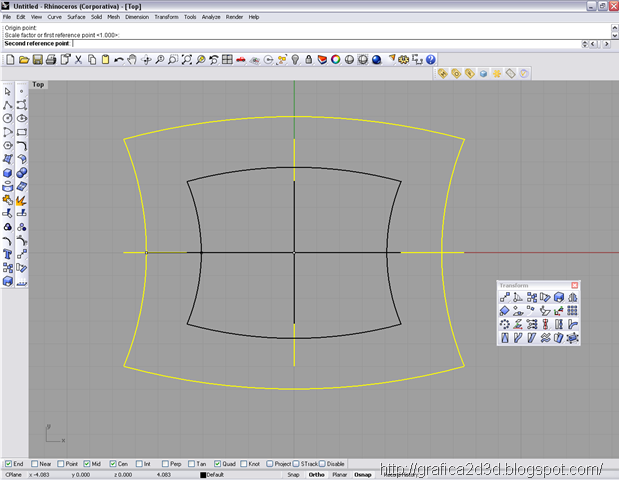The width and height of the screenshot is (619, 480).
Task: Cut selection with the scissors icon
Action: point(78,60)
